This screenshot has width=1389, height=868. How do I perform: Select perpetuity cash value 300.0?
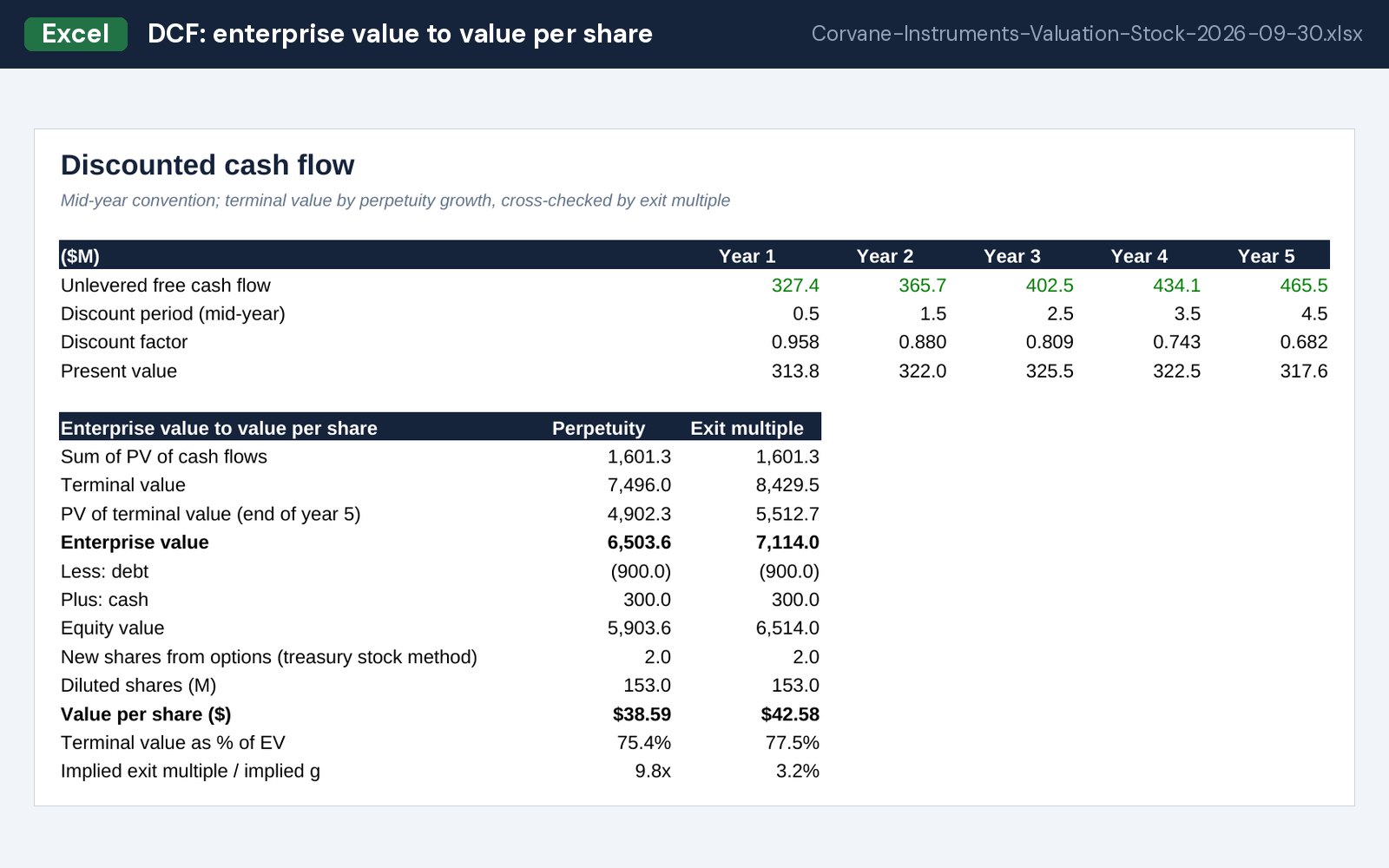[647, 600]
